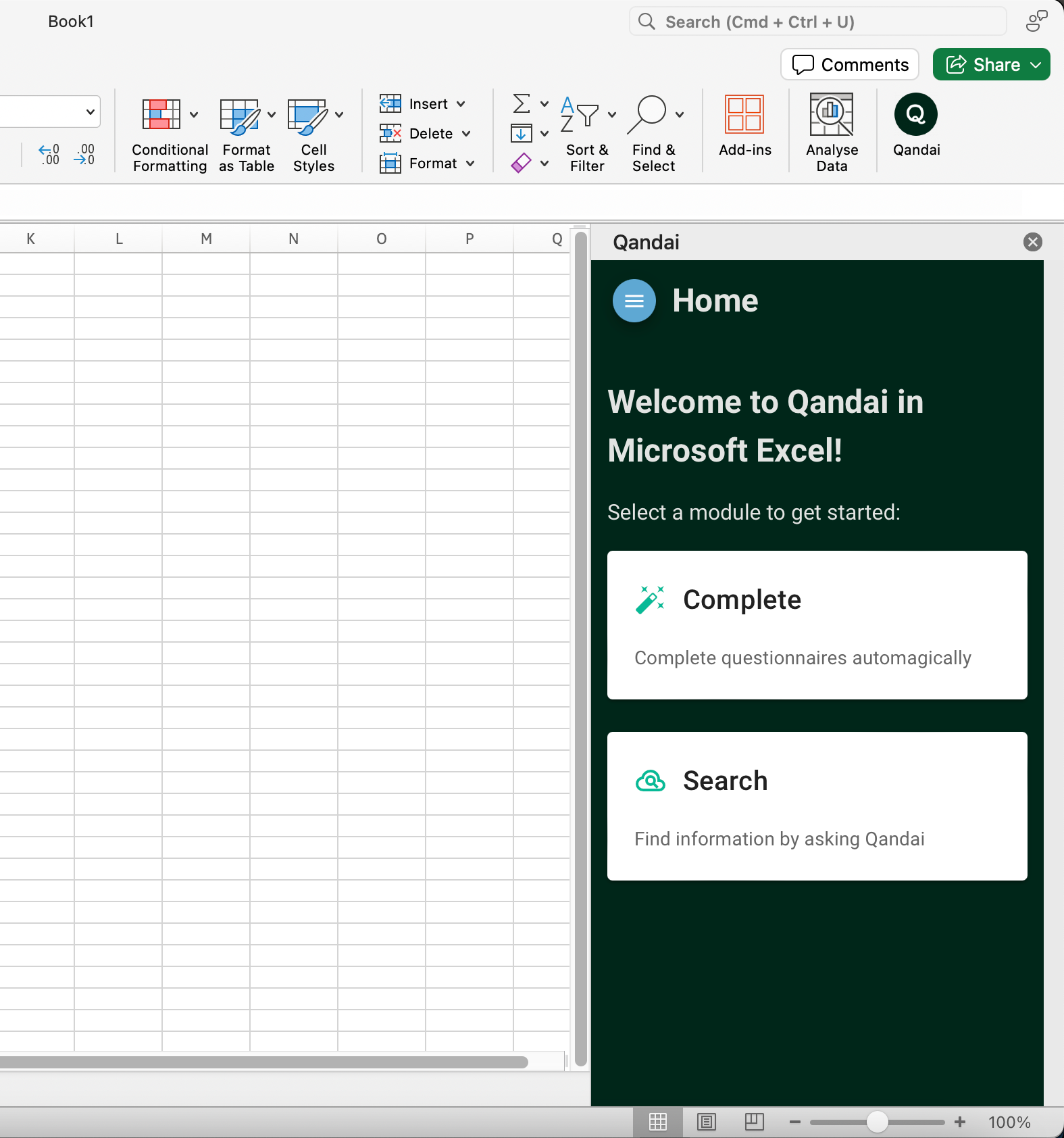Decrease decimal places

tap(84, 154)
